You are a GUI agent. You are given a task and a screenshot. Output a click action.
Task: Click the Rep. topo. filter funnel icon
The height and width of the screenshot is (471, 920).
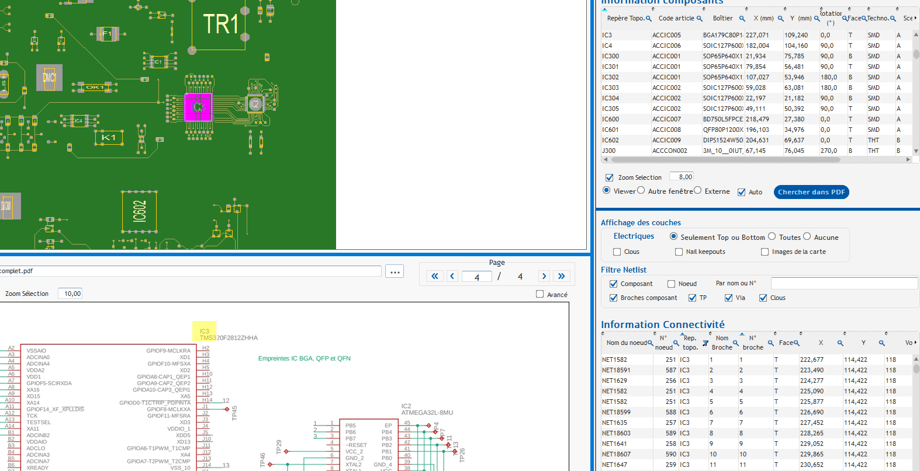706,343
